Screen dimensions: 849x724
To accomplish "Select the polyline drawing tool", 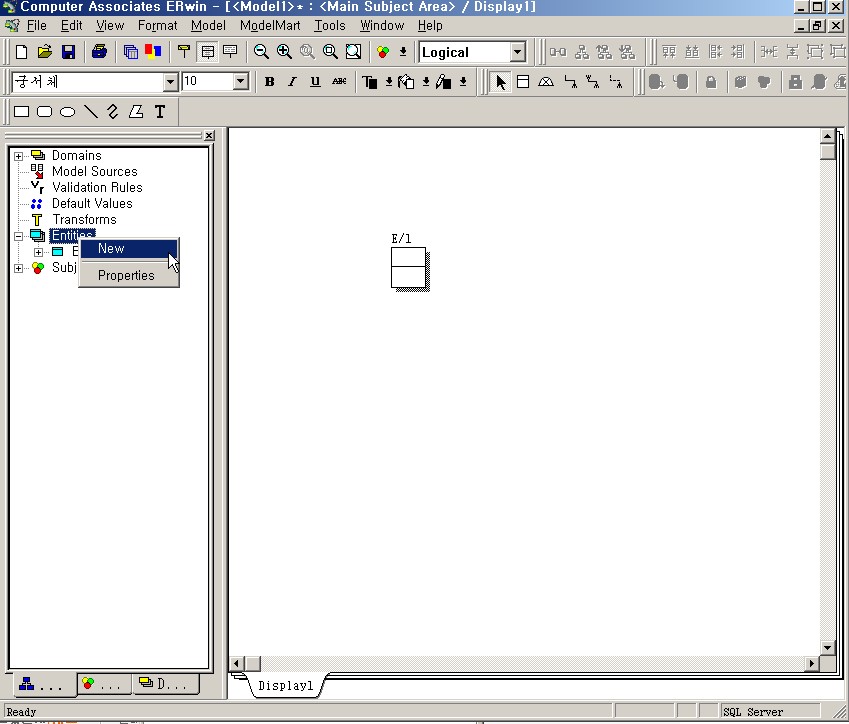I will 113,112.
